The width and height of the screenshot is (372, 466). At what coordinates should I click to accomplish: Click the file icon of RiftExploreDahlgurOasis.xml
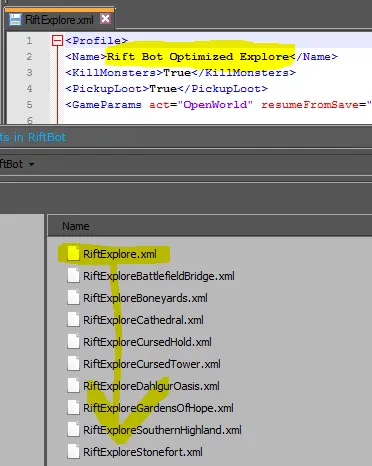point(73,386)
